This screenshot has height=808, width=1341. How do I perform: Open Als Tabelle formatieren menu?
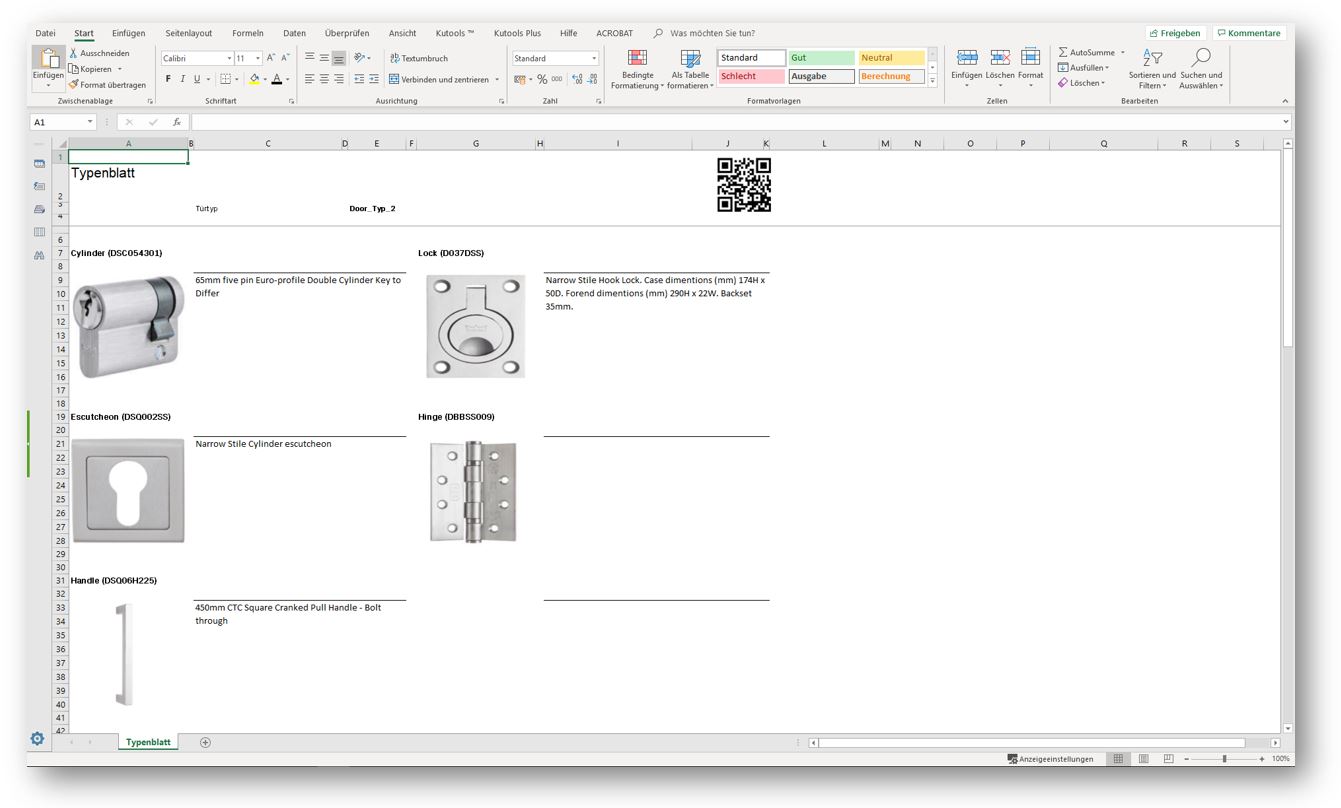(x=690, y=69)
